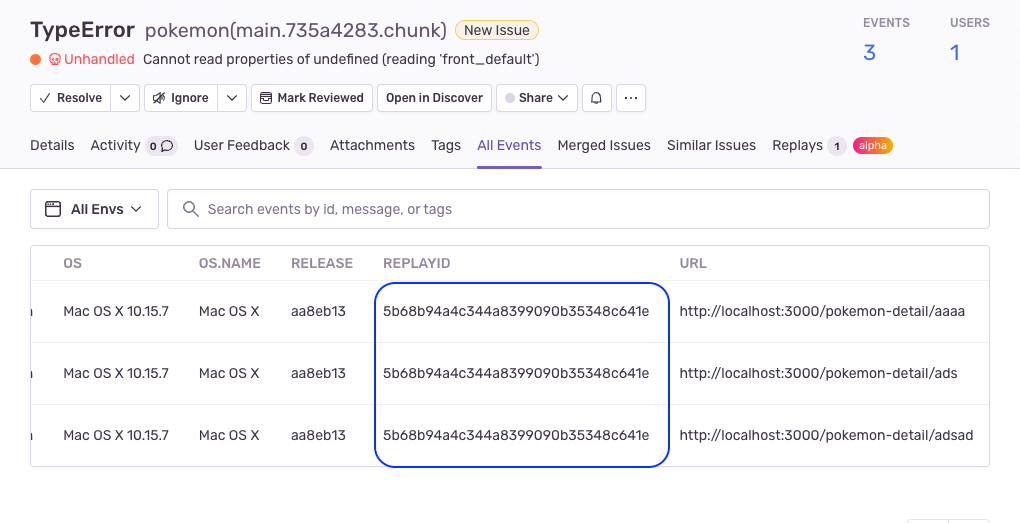1020x523 pixels.
Task: Click the calendar icon in All Envs
Action: [x=53, y=209]
